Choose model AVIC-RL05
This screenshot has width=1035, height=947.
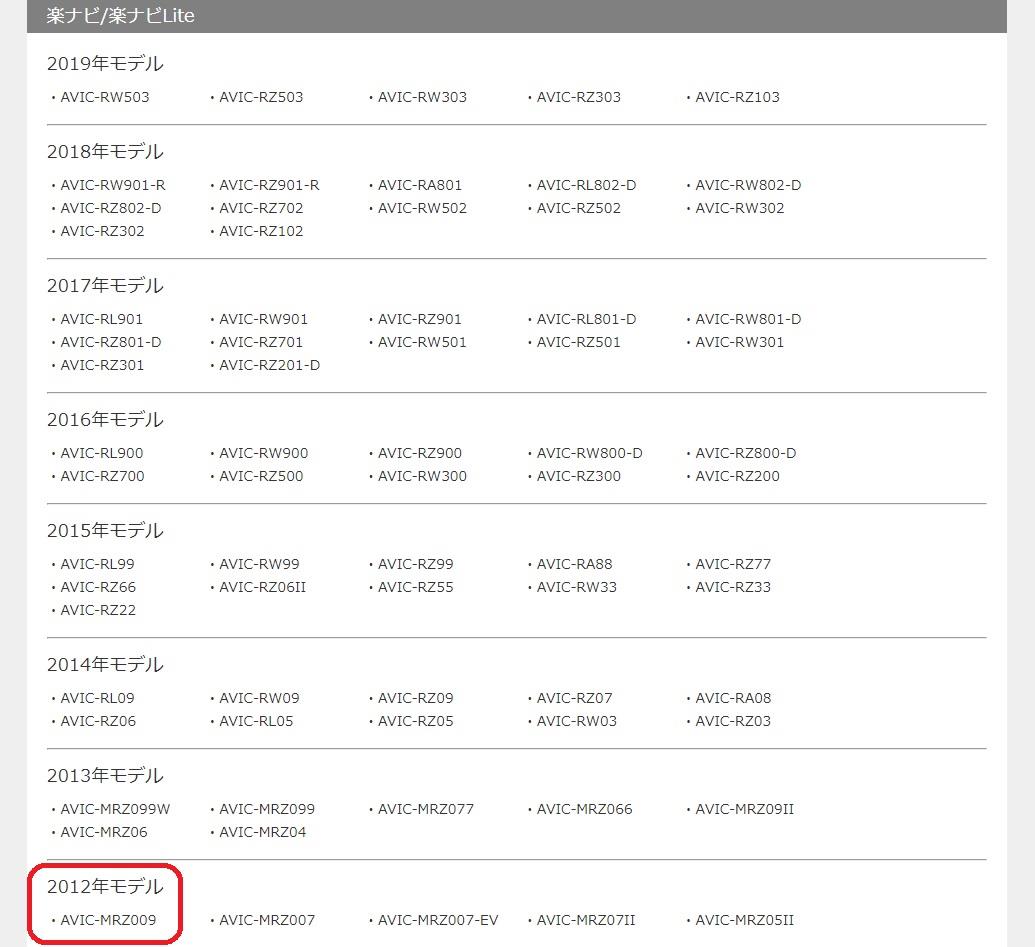(256, 721)
